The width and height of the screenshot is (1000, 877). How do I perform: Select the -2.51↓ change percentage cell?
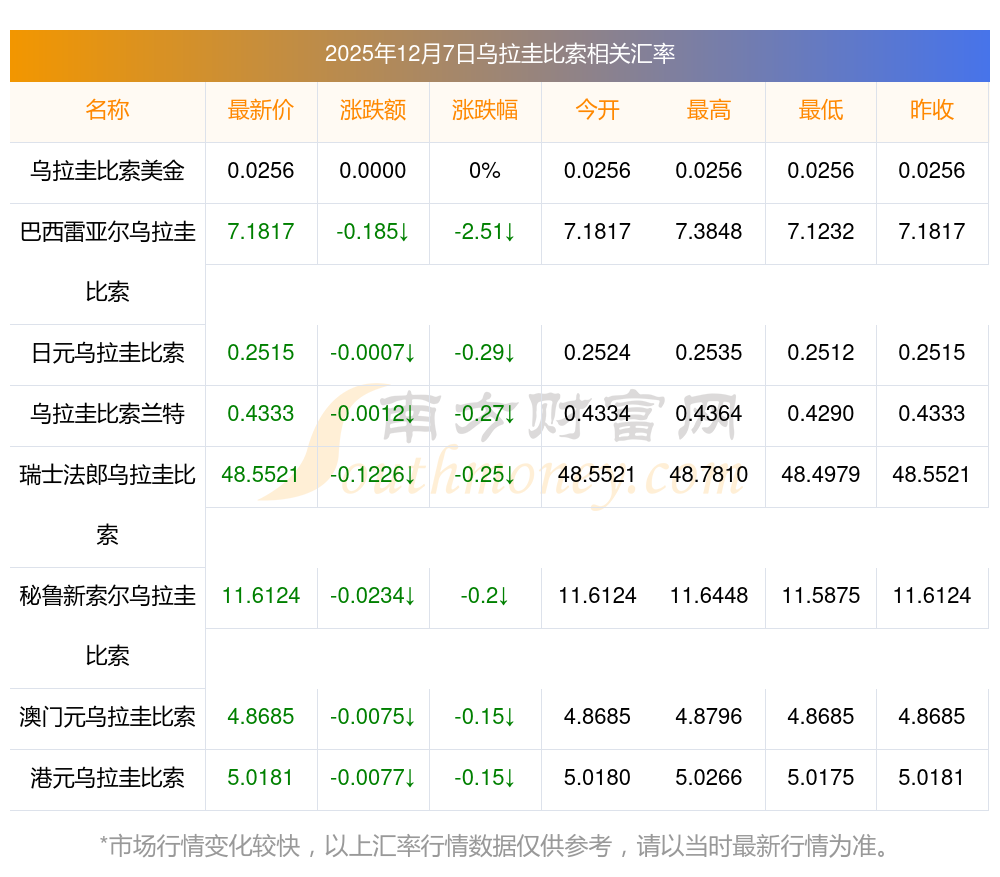click(x=485, y=232)
